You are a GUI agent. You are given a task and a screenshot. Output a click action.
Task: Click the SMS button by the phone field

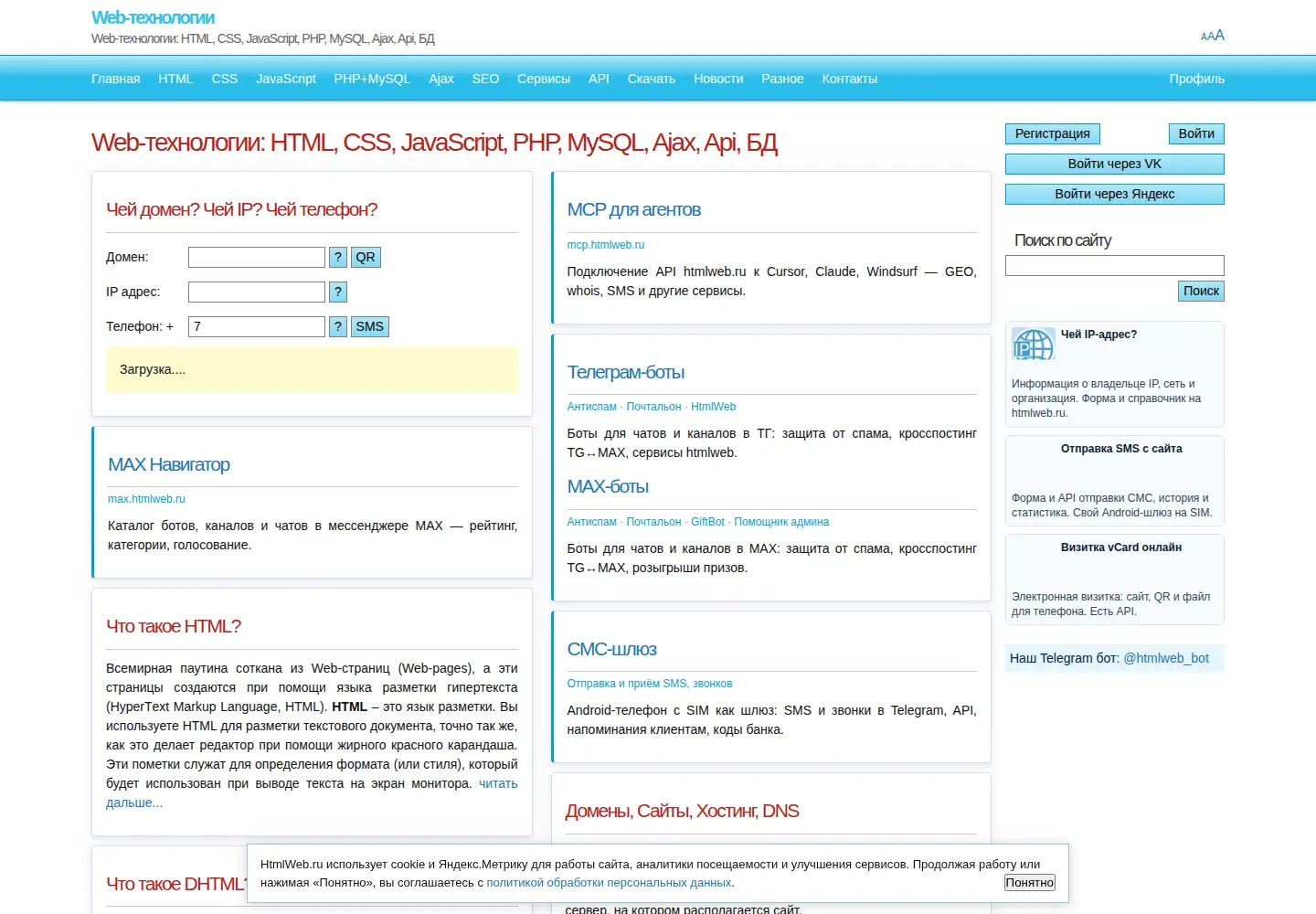point(370,326)
